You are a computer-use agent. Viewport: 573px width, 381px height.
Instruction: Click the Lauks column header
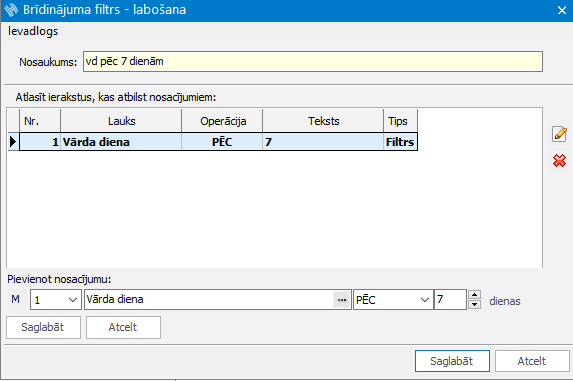121,121
